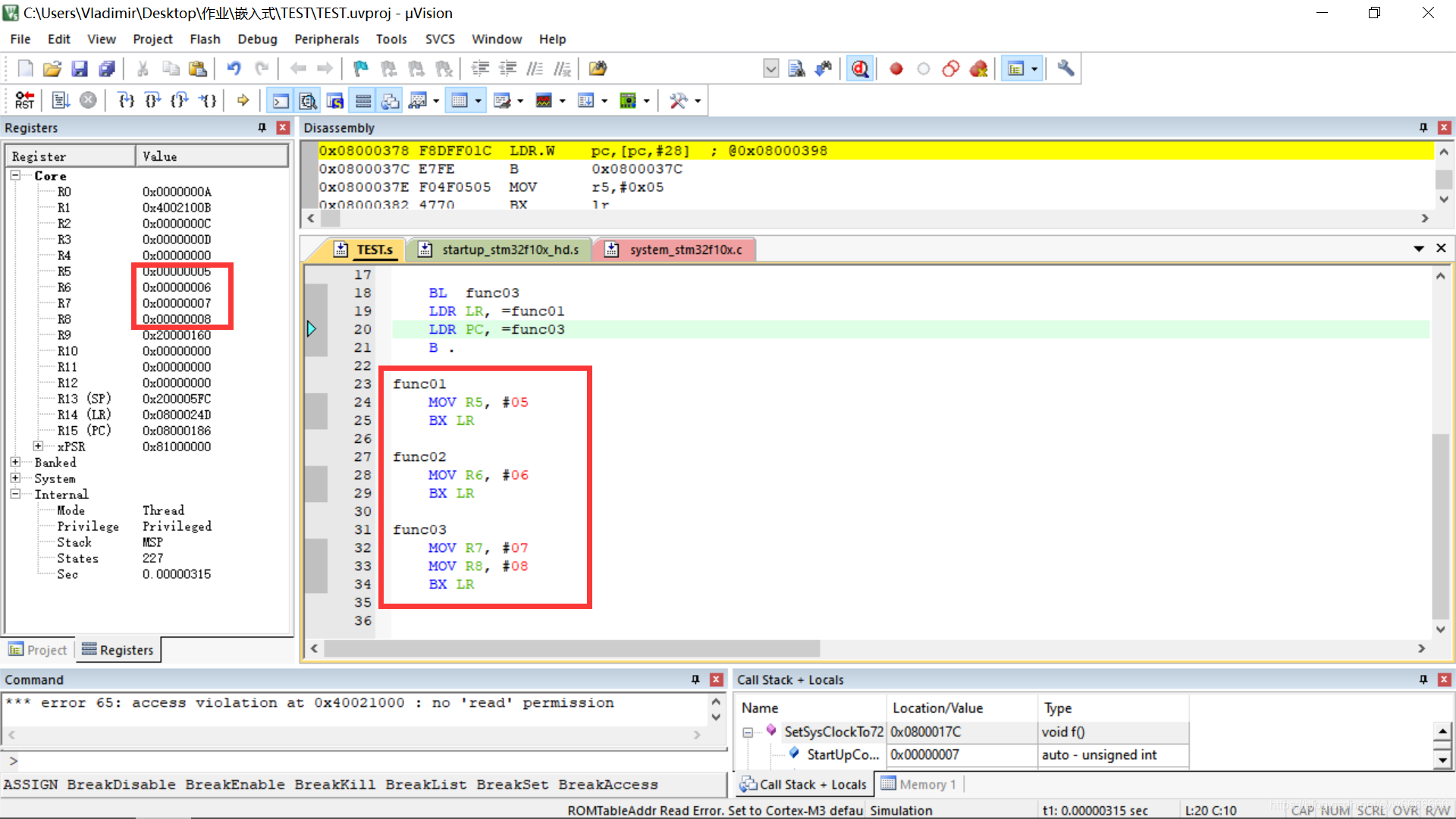The width and height of the screenshot is (1456, 819).
Task: Indent the selected lines
Action: click(480, 69)
